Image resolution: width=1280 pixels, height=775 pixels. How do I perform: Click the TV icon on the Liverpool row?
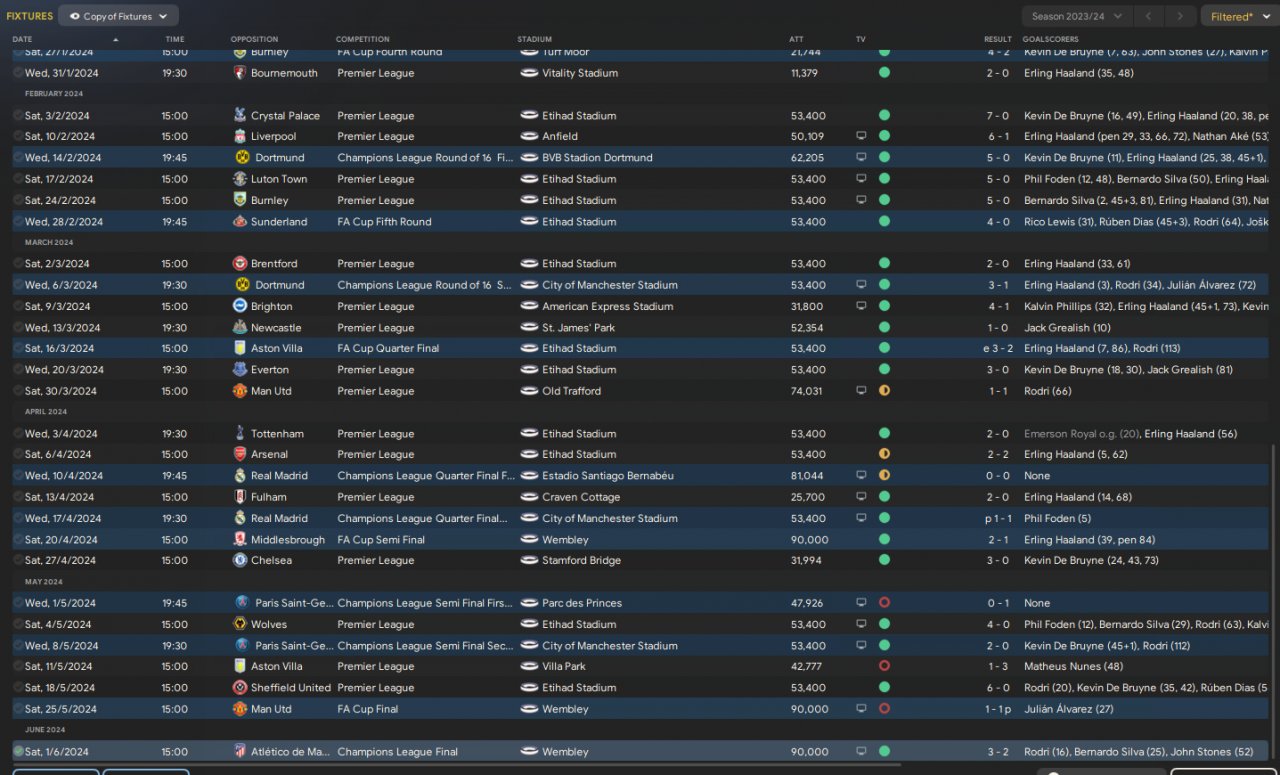click(x=861, y=136)
